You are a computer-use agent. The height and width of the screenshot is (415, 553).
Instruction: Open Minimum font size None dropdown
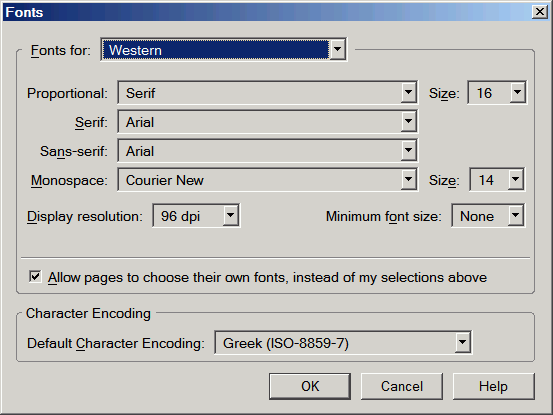pos(488,215)
